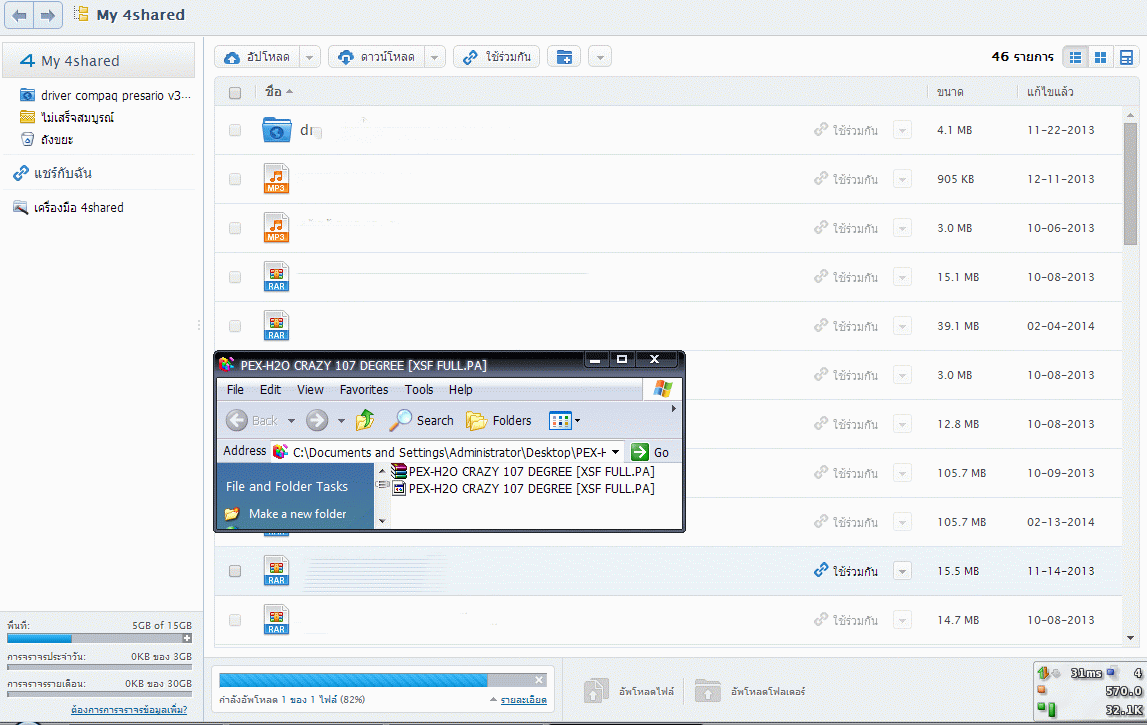Click the Forward arrow in the Explorer window
The height and width of the screenshot is (725, 1147).
tap(317, 420)
